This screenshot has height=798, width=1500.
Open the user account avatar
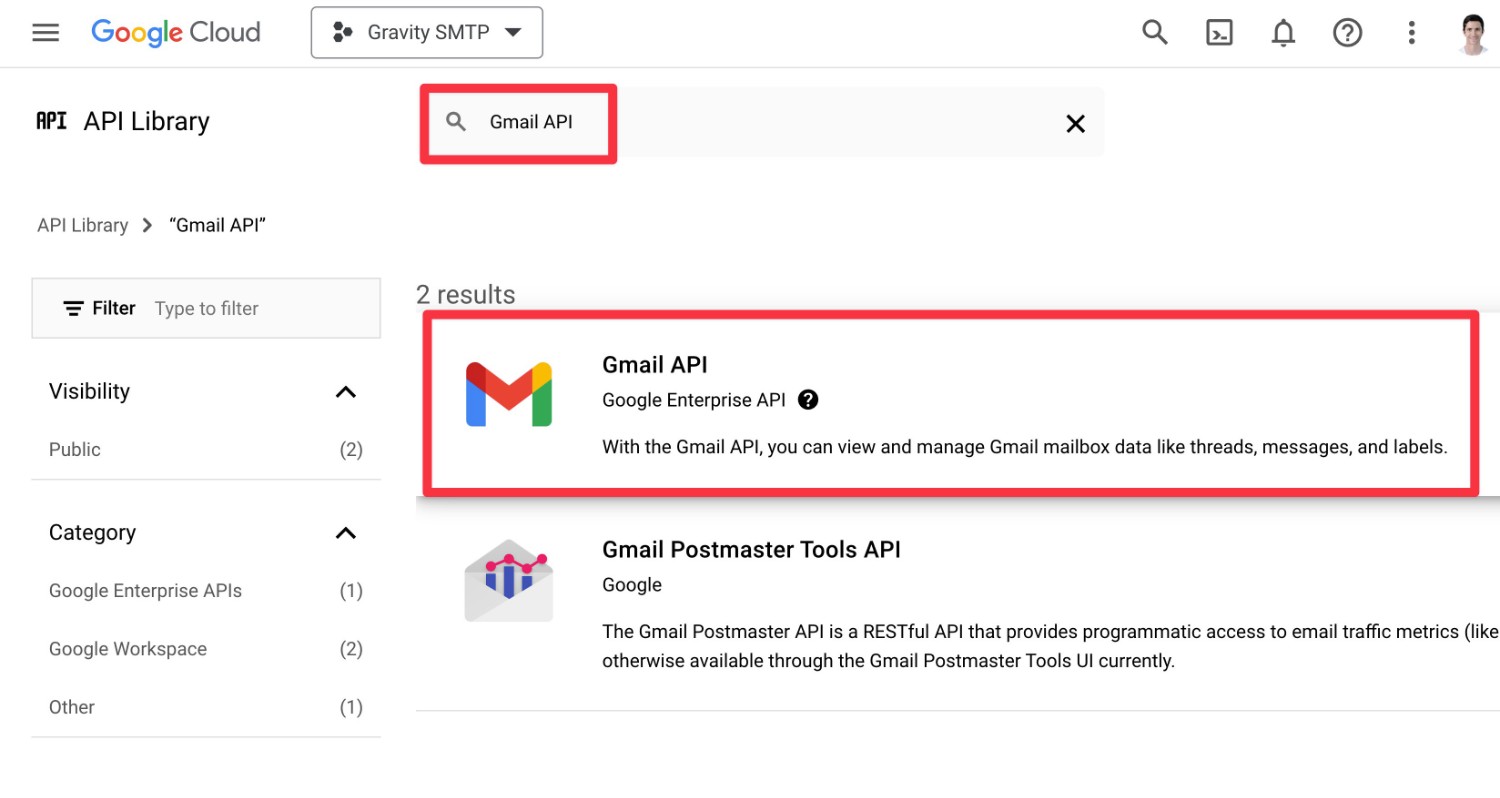click(1474, 33)
